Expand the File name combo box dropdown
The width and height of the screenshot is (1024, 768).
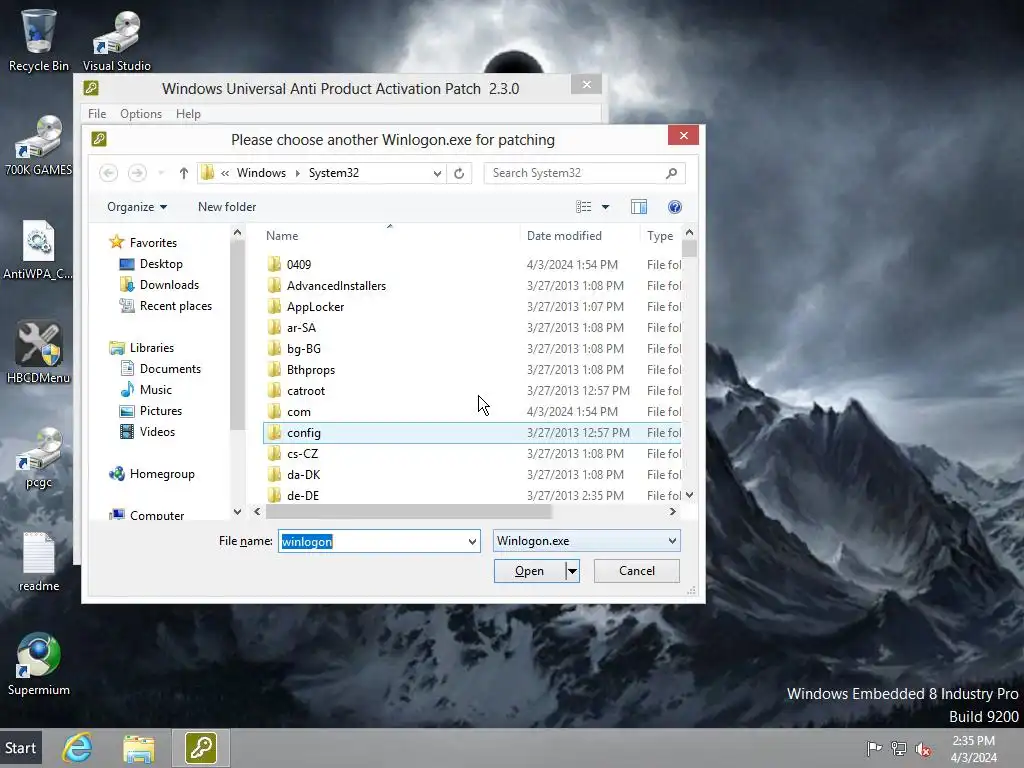point(472,541)
